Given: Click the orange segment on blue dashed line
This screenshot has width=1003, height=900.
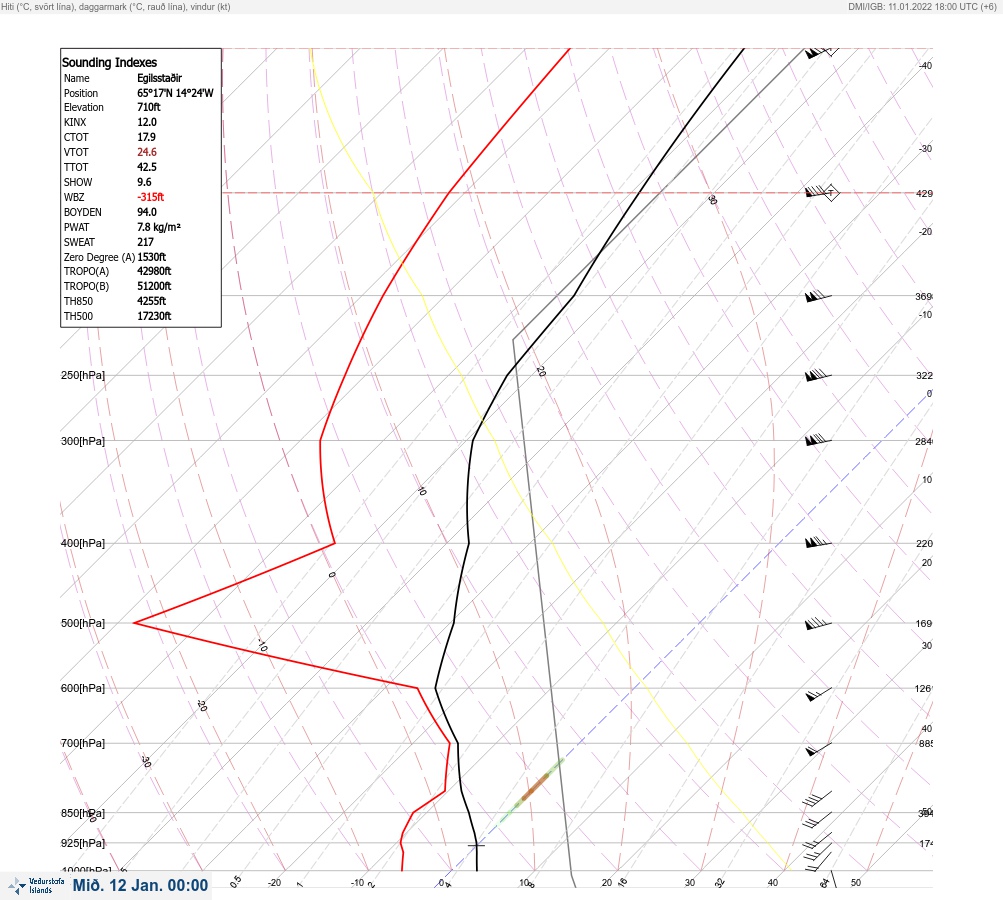Looking at the screenshot, I should [535, 787].
